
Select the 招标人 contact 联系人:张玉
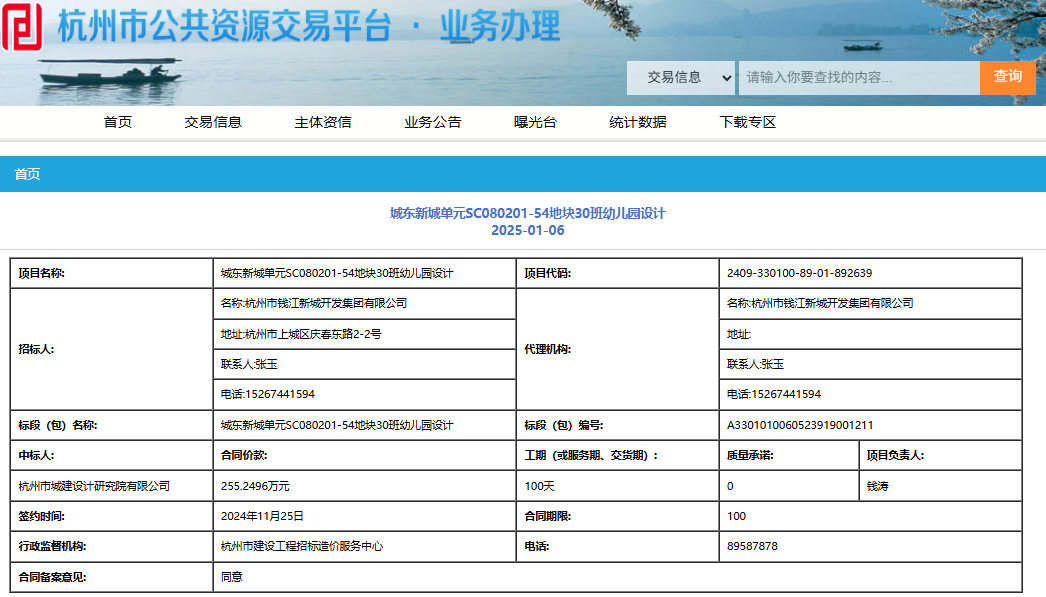(x=249, y=364)
